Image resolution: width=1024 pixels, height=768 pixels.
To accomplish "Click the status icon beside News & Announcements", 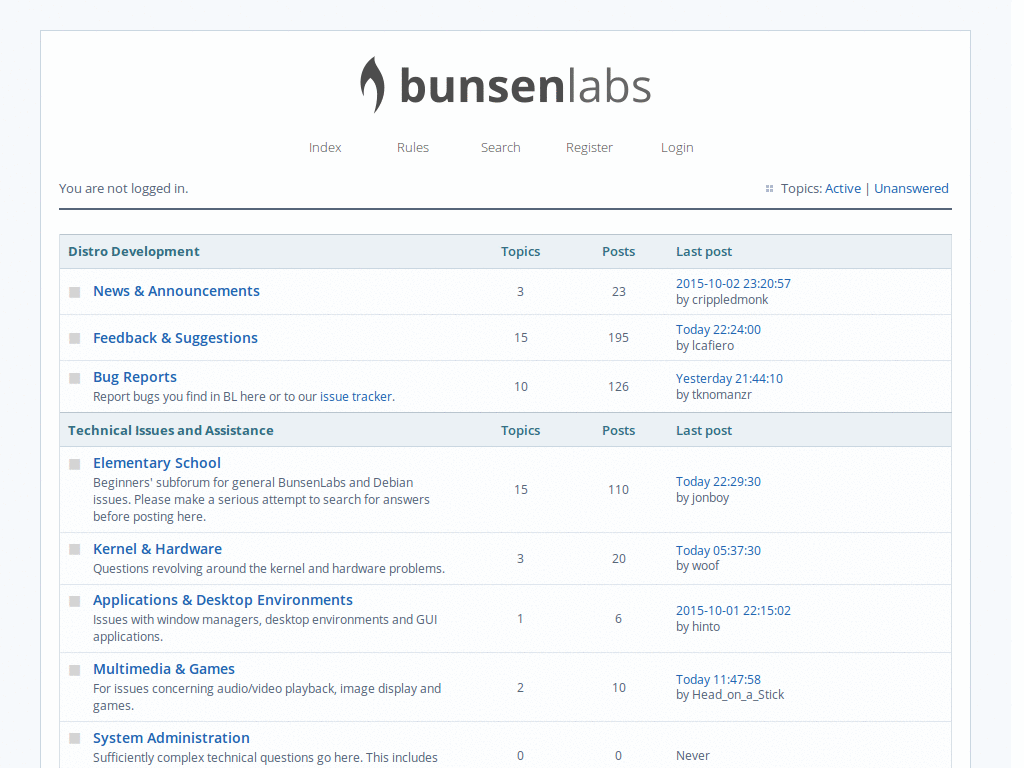I will pos(75,292).
